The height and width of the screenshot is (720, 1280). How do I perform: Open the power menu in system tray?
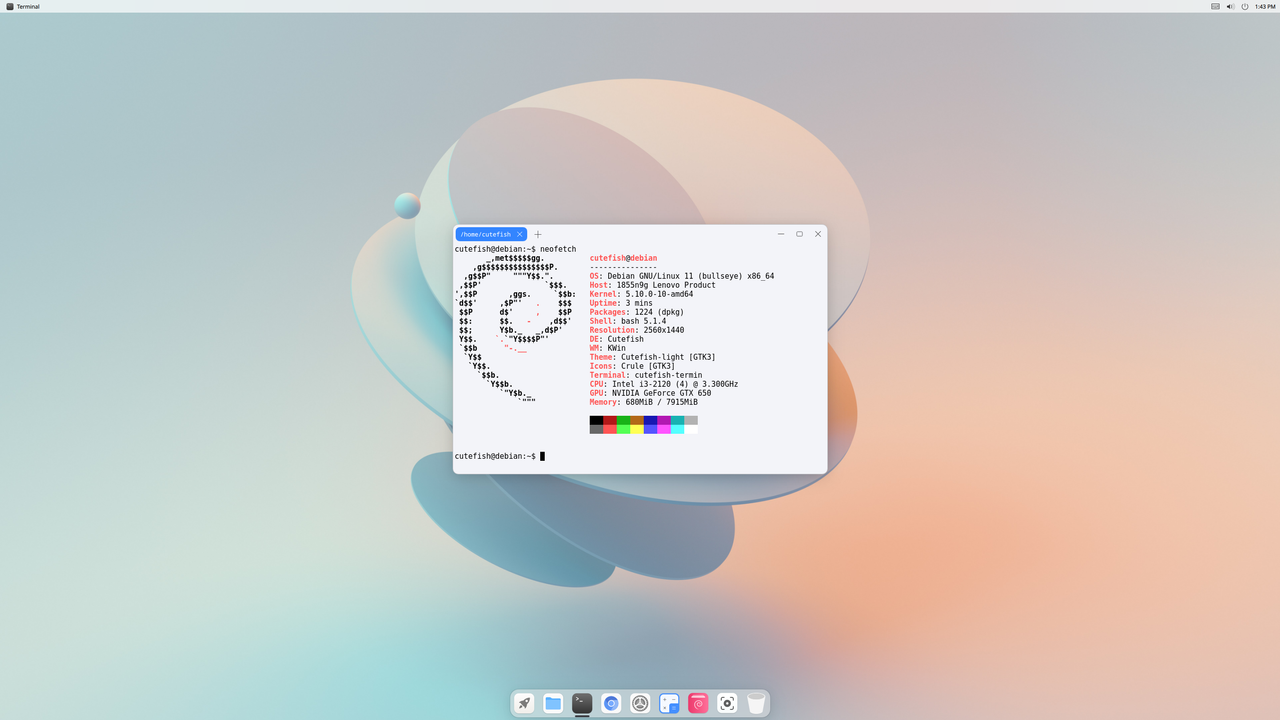click(1245, 6)
